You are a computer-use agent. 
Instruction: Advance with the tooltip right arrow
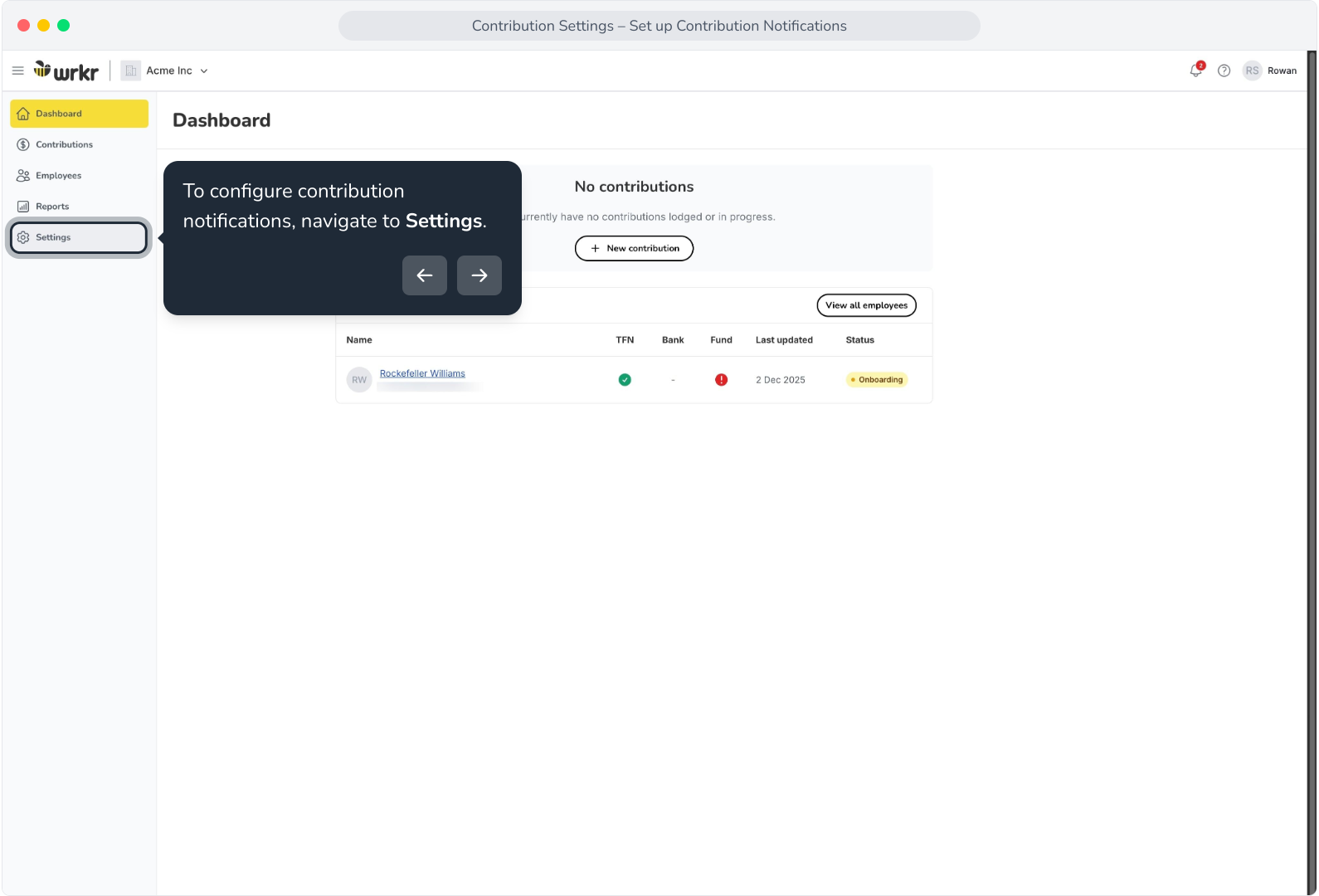coord(479,275)
